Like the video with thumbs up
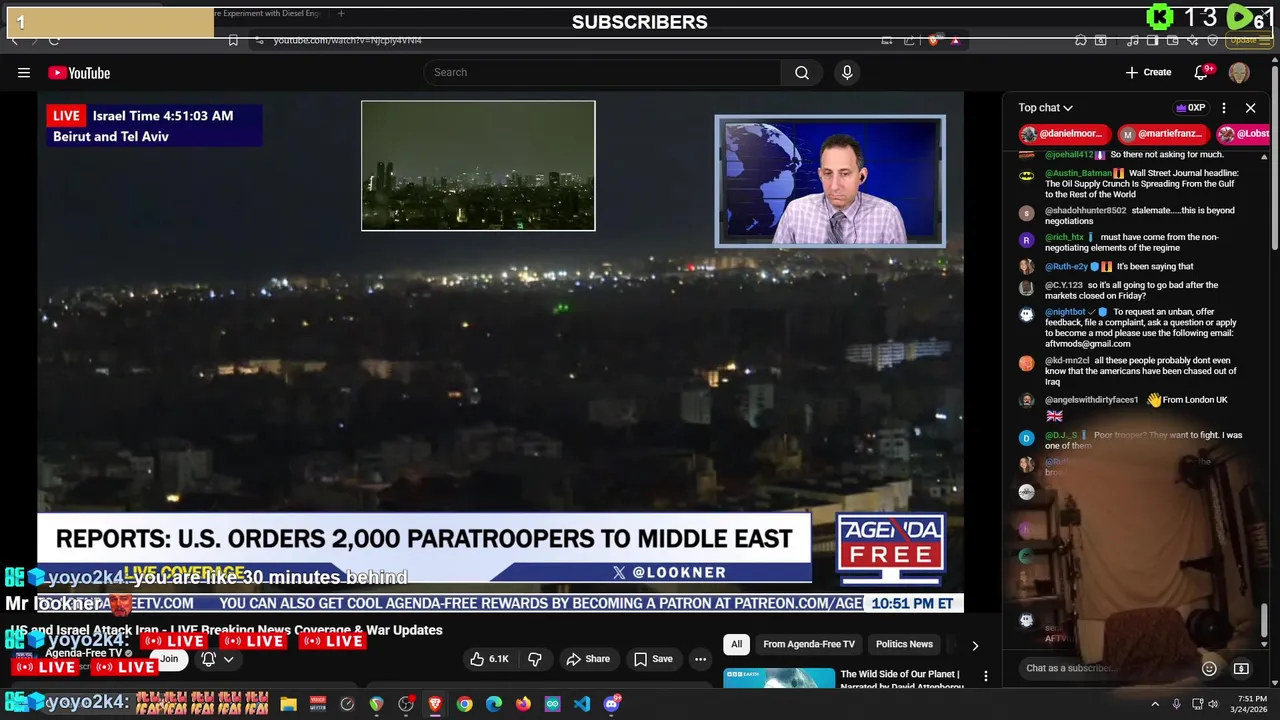This screenshot has height=720, width=1280. coord(490,659)
